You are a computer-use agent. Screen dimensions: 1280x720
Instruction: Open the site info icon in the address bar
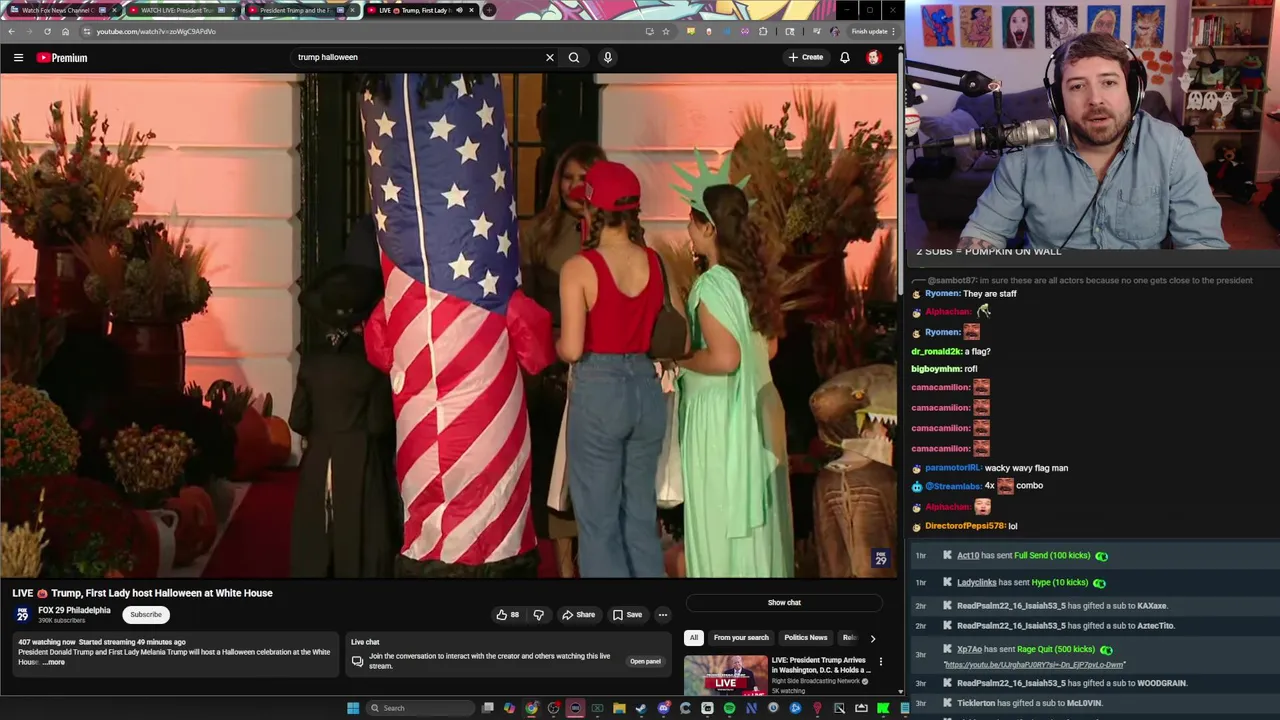point(86,31)
